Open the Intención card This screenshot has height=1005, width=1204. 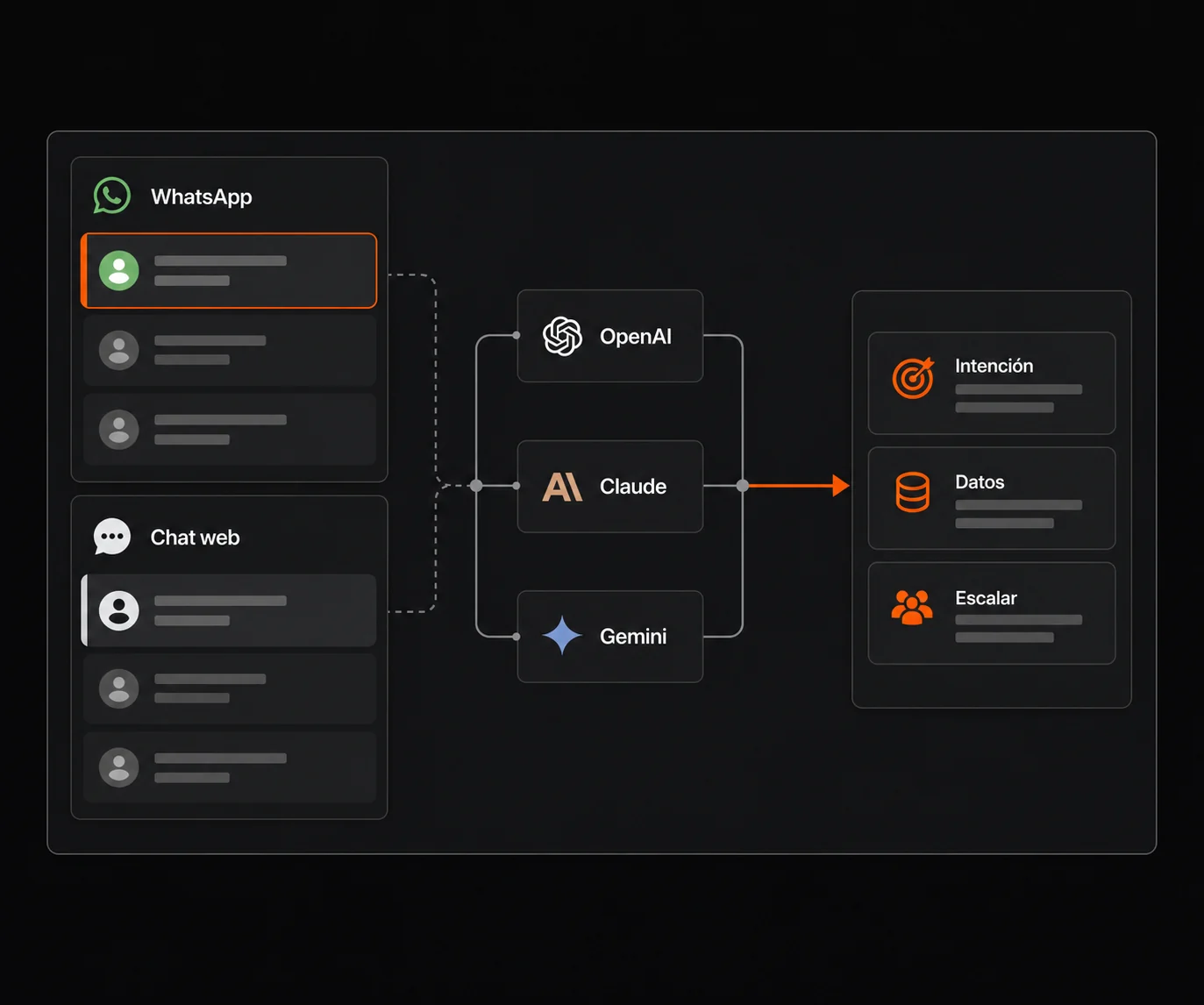[992, 383]
